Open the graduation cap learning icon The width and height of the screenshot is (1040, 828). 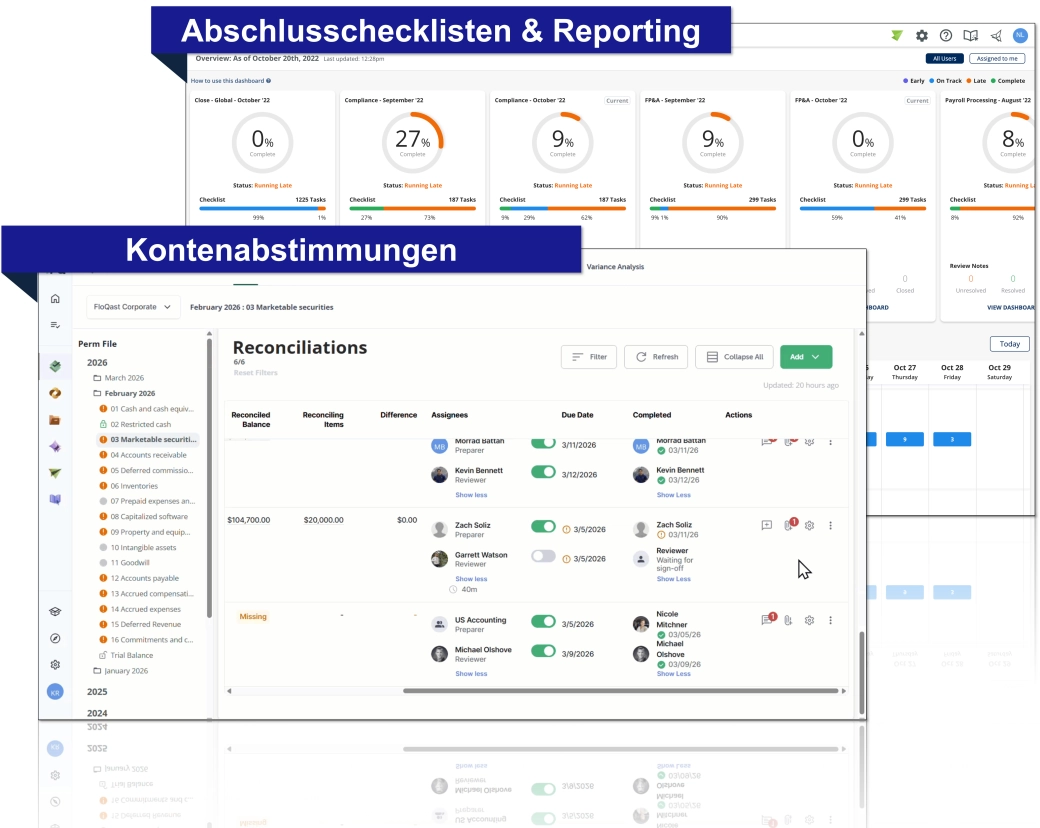pos(55,611)
